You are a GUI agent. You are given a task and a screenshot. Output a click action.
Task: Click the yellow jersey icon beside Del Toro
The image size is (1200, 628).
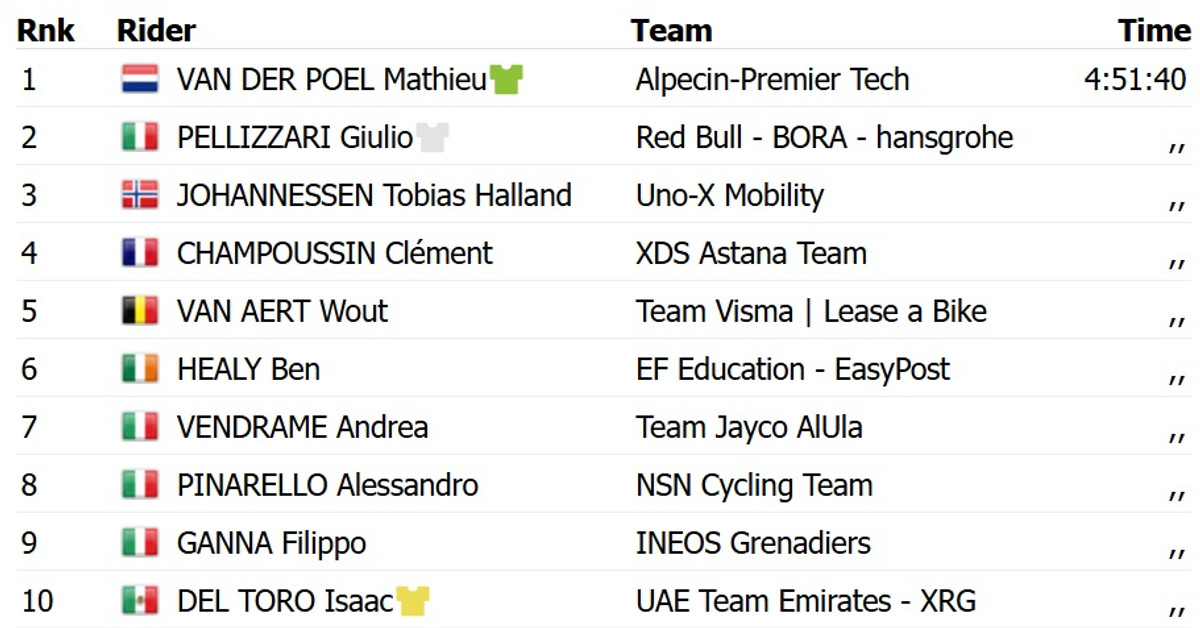pyautogui.click(x=412, y=601)
